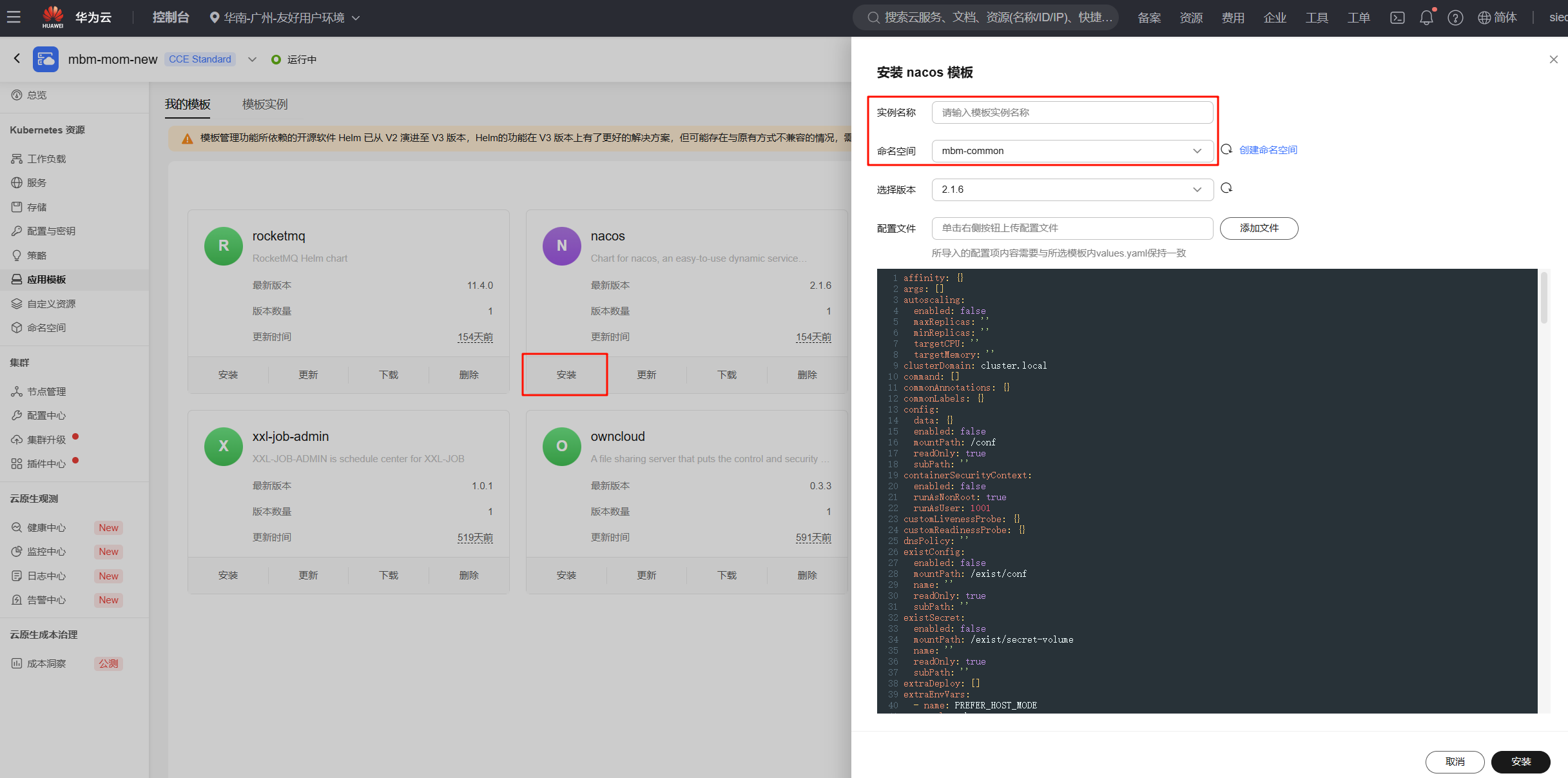Screen dimensions: 1568x778
Task: Install the rocketmq template
Action: click(x=228, y=374)
